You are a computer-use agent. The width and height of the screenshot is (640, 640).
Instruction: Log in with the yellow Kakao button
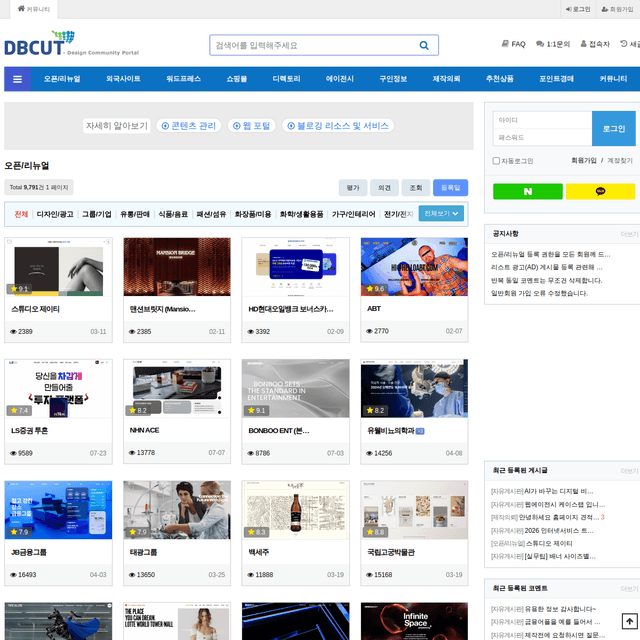pyautogui.click(x=600, y=191)
